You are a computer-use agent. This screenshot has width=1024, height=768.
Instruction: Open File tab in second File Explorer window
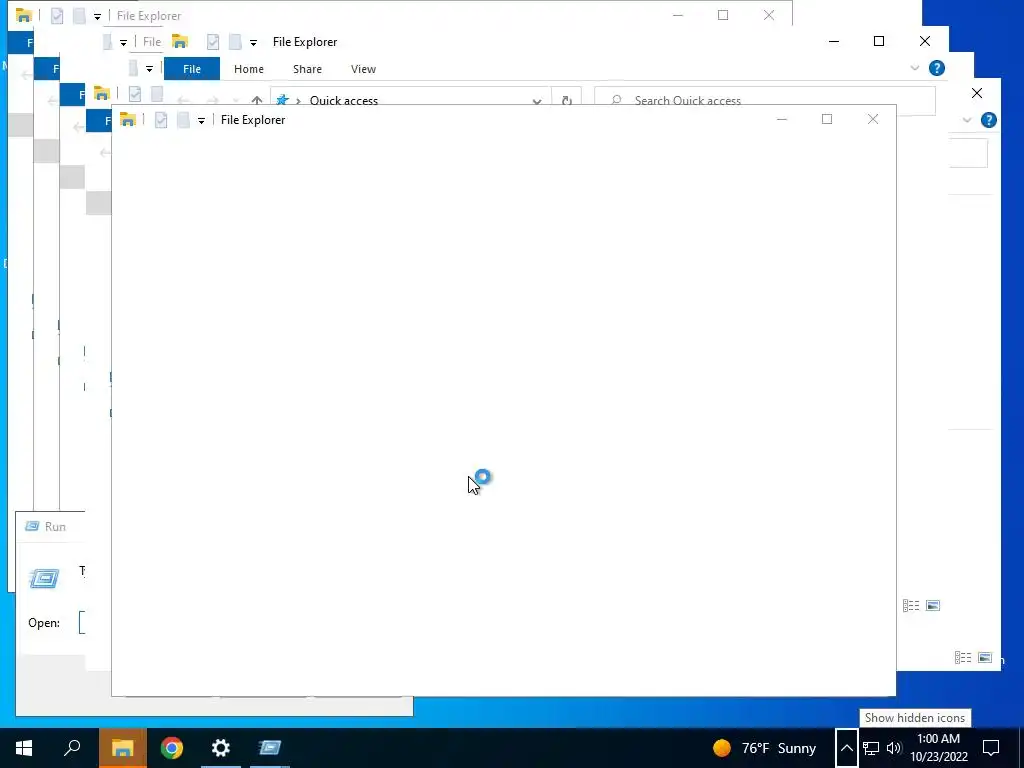pyautogui.click(x=191, y=69)
